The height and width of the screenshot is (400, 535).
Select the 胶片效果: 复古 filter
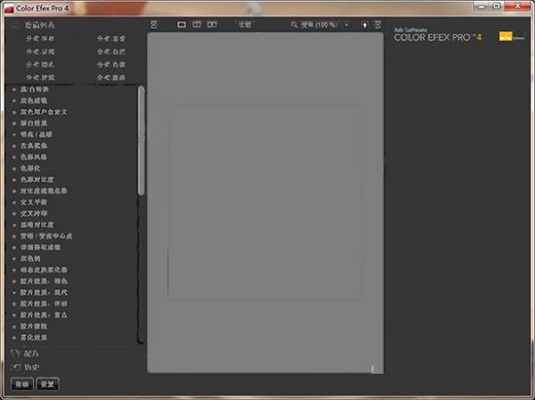point(44,315)
